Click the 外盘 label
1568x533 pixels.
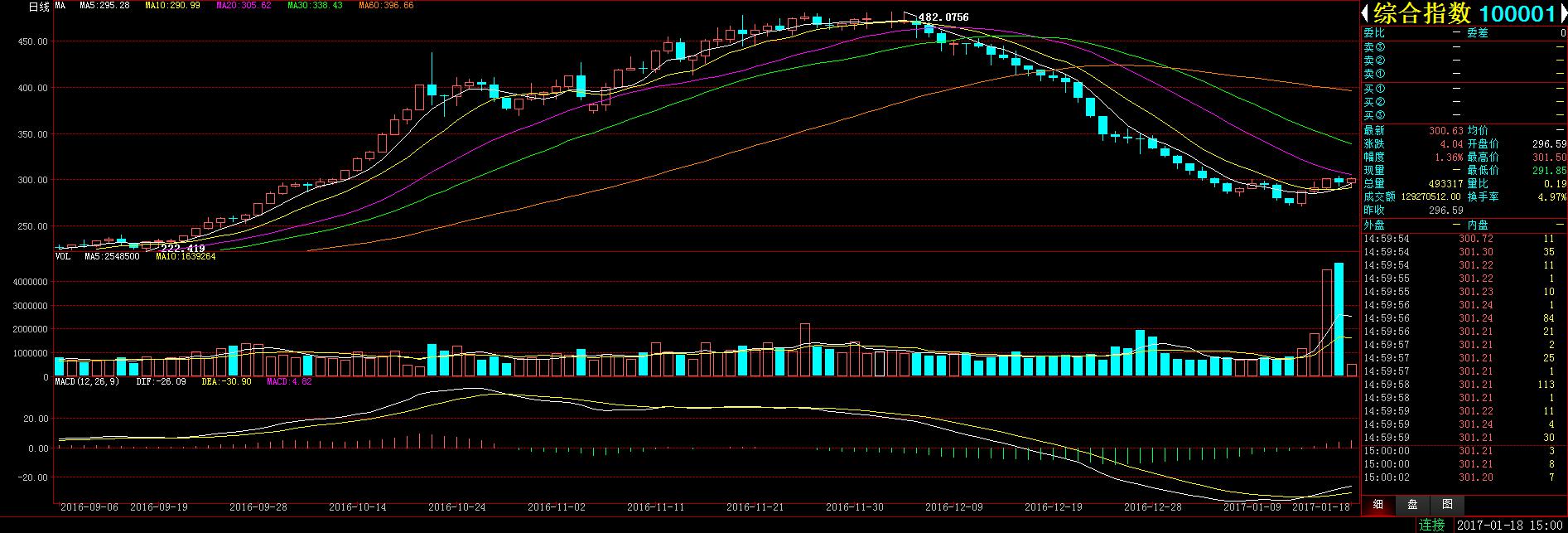[x=1374, y=225]
